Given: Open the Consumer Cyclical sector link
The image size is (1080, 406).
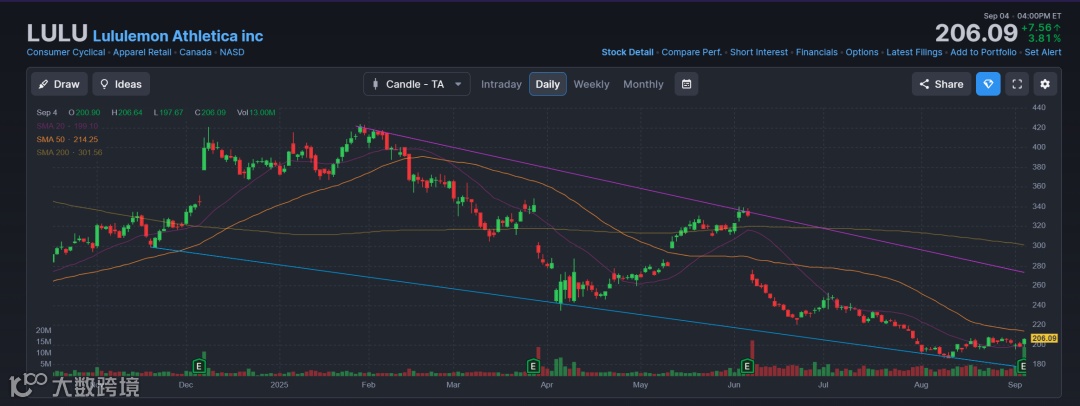Looking at the screenshot, I should 66,52.
